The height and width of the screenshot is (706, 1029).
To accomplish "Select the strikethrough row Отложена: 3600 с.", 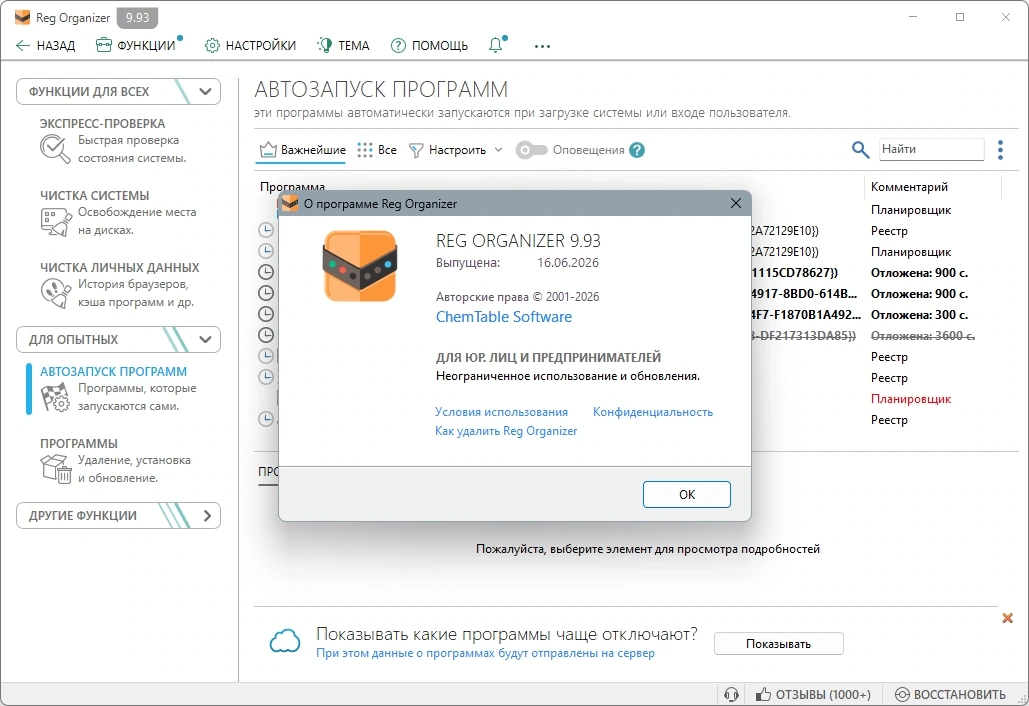I will coord(922,336).
